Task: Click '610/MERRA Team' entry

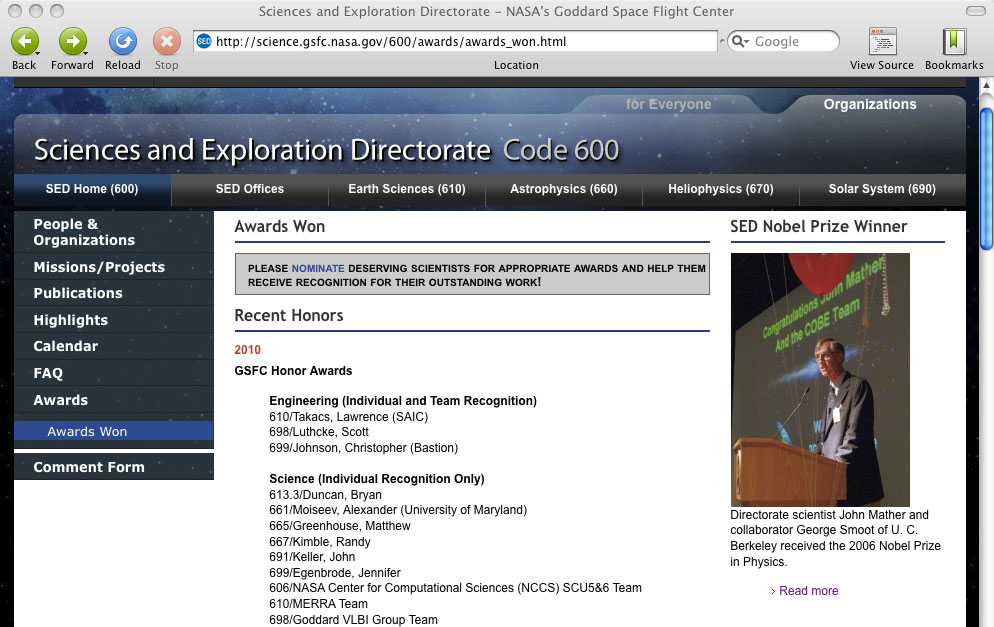Action: pyautogui.click(x=318, y=604)
